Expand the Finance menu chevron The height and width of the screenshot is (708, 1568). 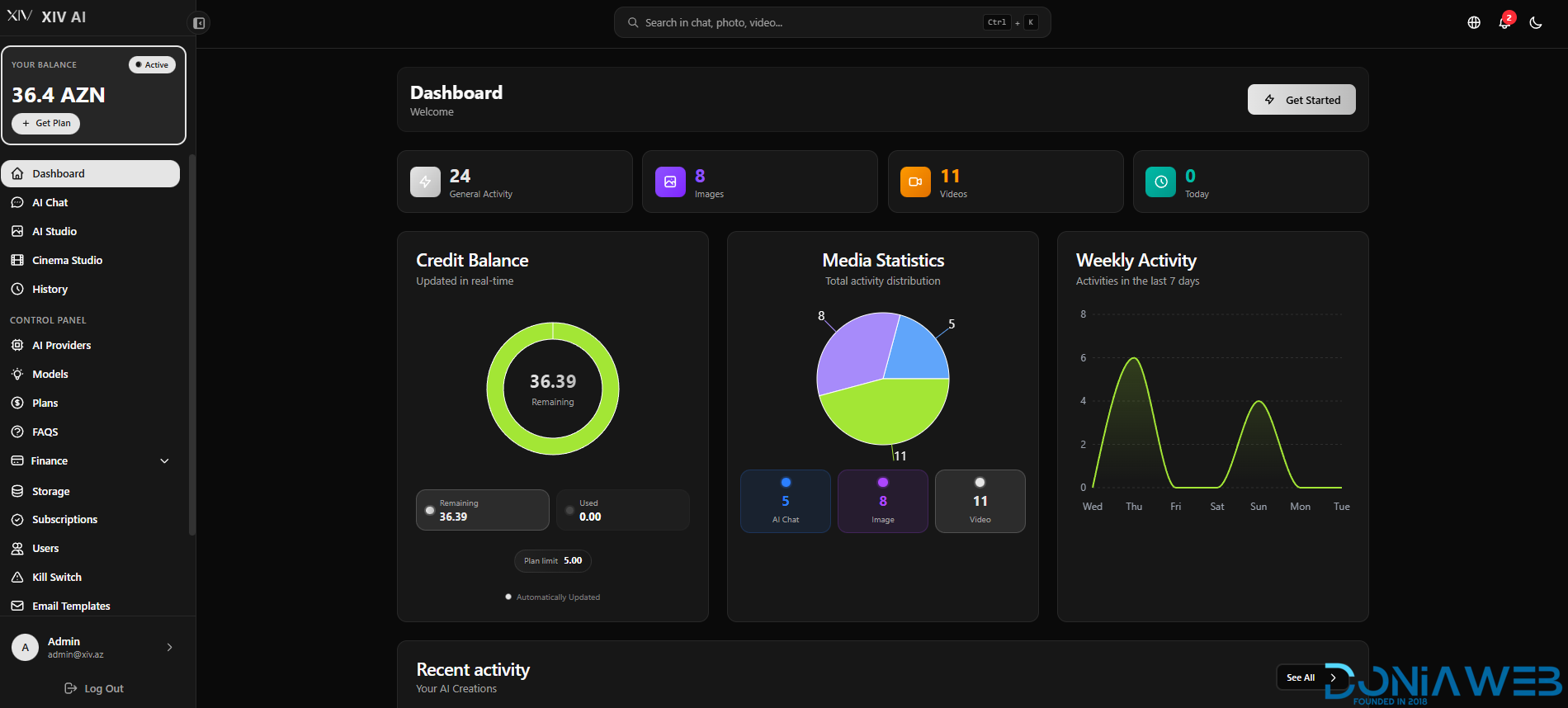164,461
